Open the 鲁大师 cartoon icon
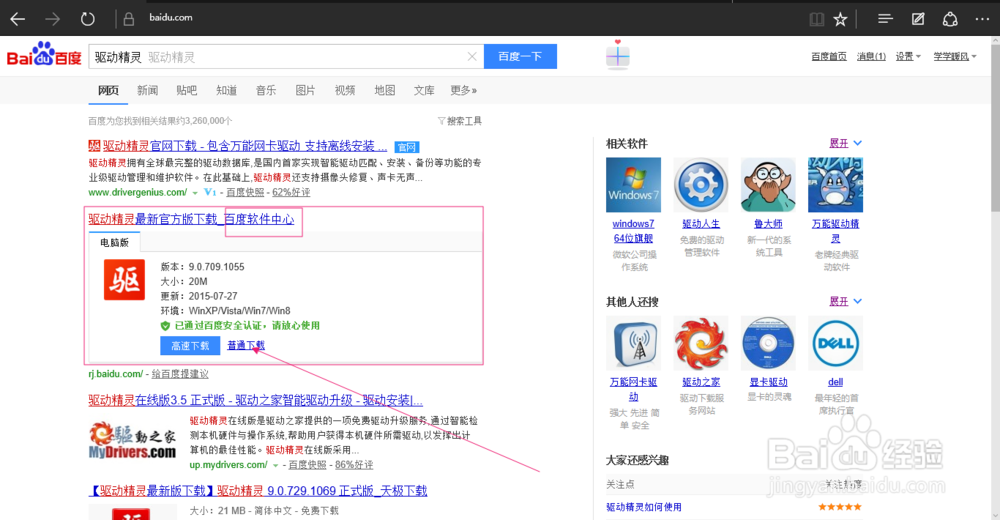The height and width of the screenshot is (520, 1000). pyautogui.click(x=768, y=185)
